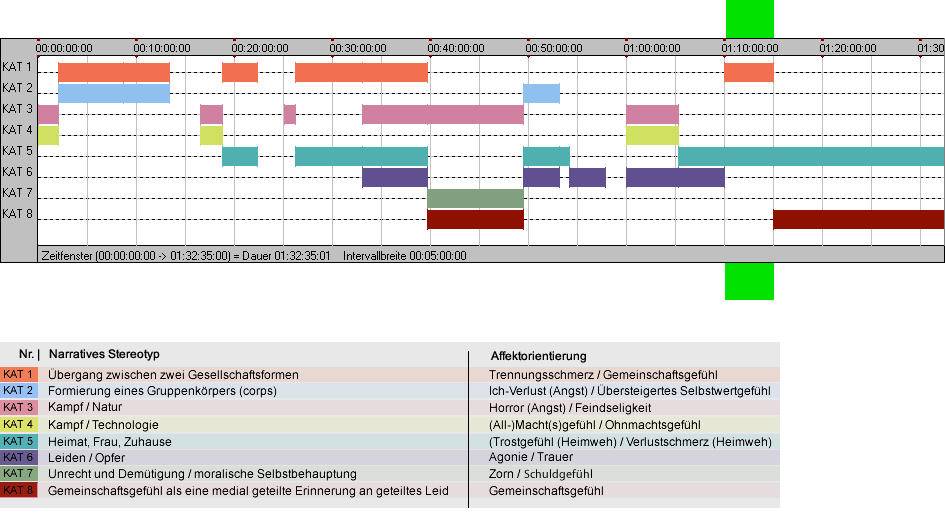The width and height of the screenshot is (945, 530).
Task: Select the dark red KAT 8 segment past 01:20:00:00
Action: tap(859, 219)
